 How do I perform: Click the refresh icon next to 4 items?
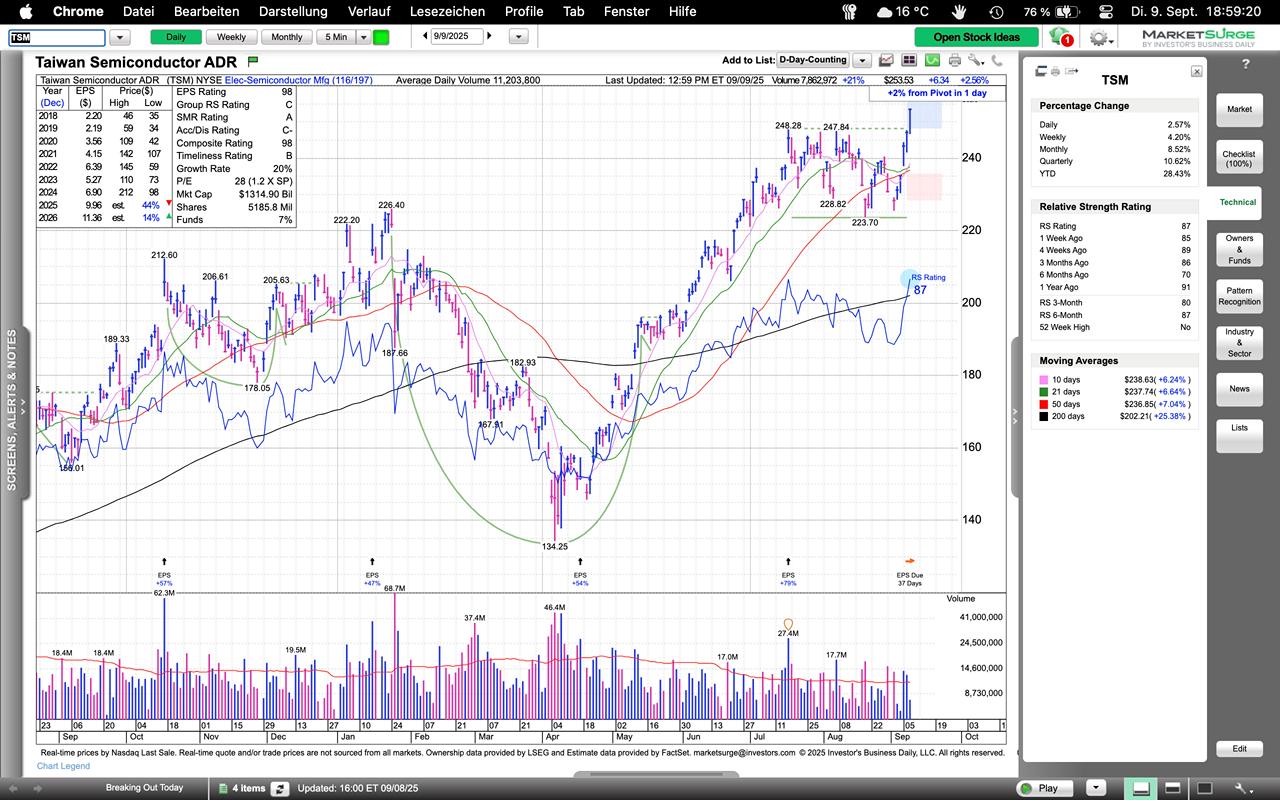[x=280, y=788]
